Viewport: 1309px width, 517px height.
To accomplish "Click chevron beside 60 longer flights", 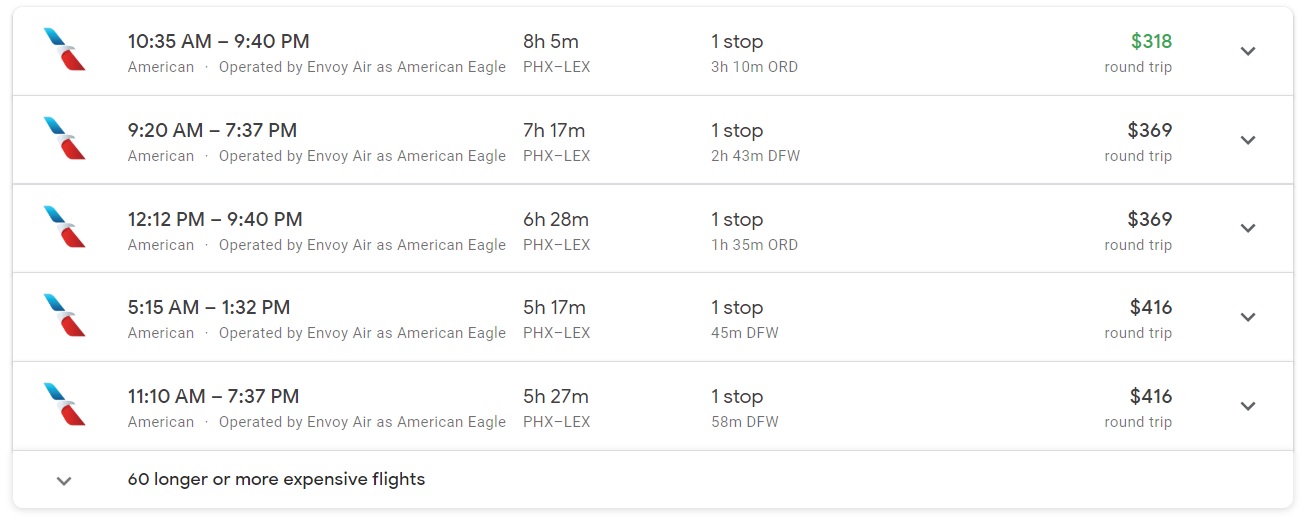I will (64, 481).
